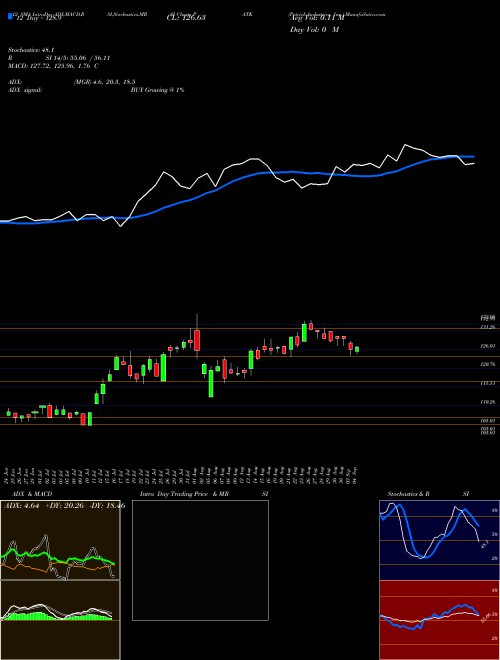500x660 pixels.
Task: Click the "Avg Vol: 0.11 M" readout
Action: click(x=317, y=18)
